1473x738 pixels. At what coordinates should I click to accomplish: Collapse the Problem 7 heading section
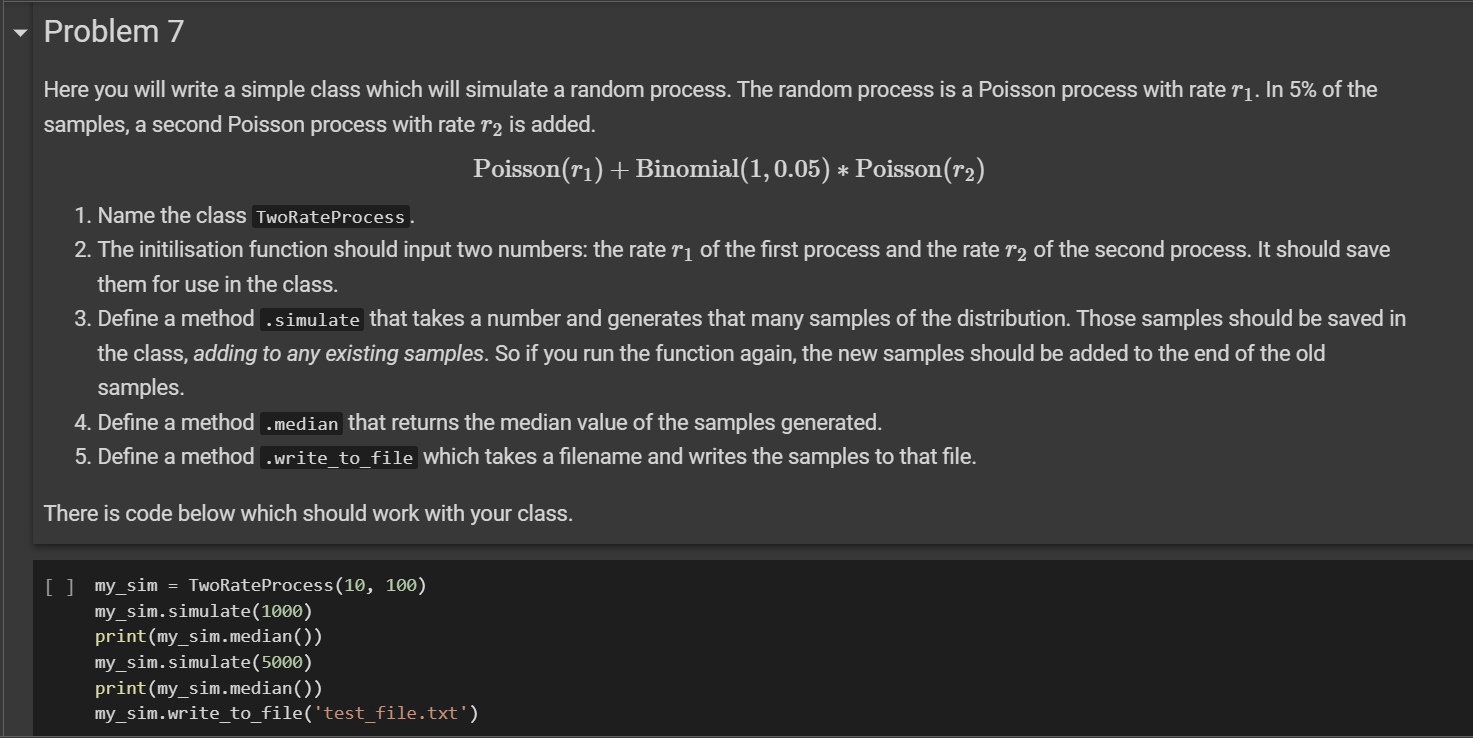click(19, 31)
